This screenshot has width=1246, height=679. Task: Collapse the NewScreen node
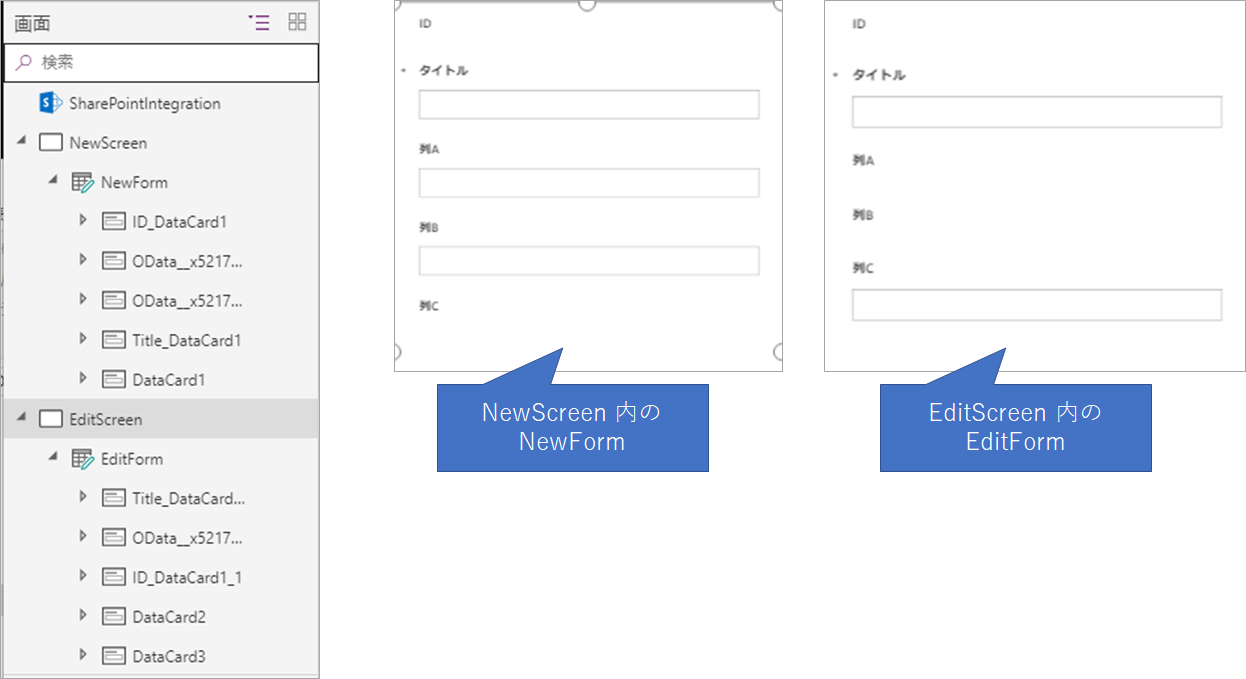coord(22,142)
